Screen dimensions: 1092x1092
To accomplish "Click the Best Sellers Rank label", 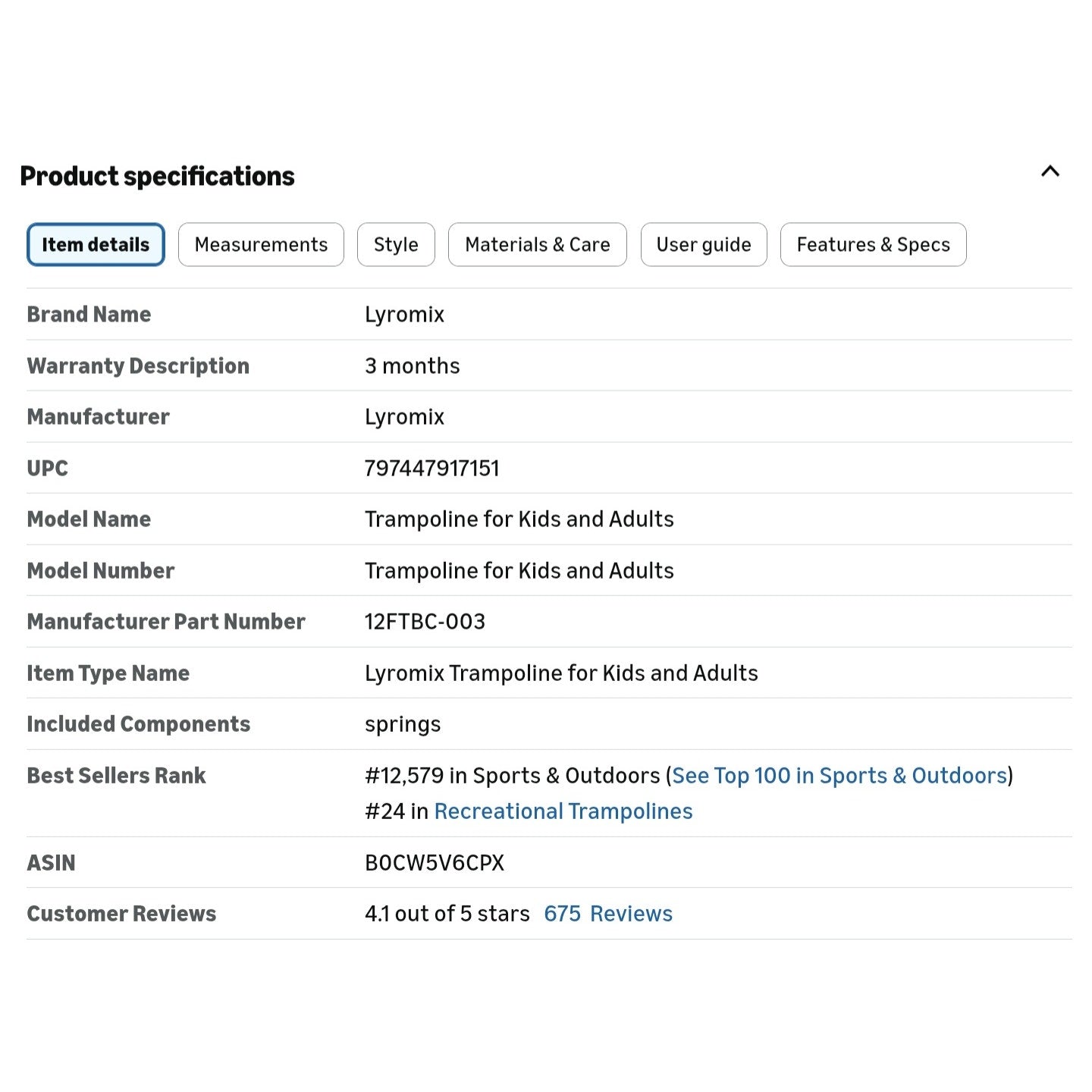I will click(x=117, y=775).
